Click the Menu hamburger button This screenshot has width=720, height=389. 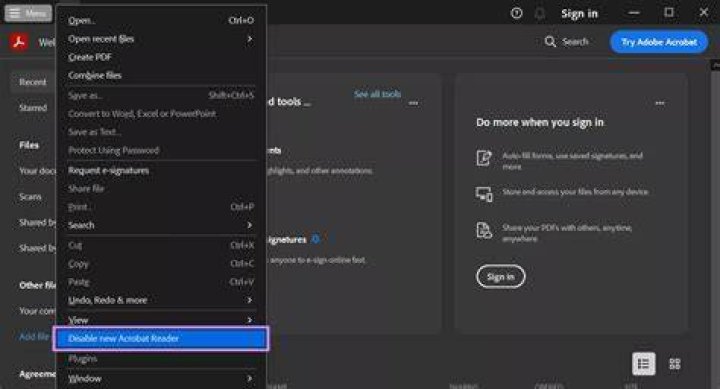28,13
